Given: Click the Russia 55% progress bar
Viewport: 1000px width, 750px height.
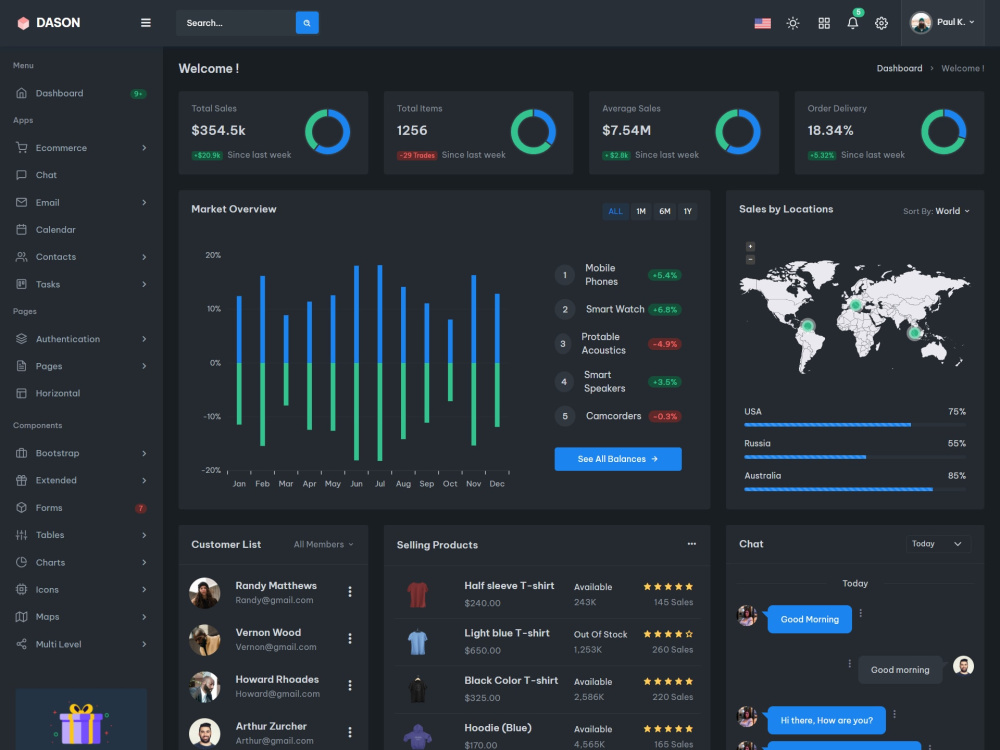Looking at the screenshot, I should tap(855, 457).
